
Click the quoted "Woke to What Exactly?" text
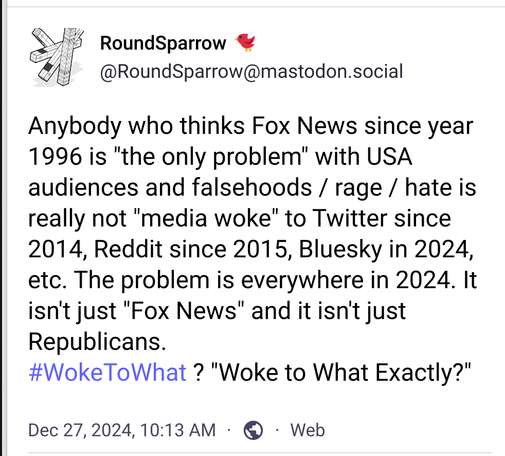point(341,372)
